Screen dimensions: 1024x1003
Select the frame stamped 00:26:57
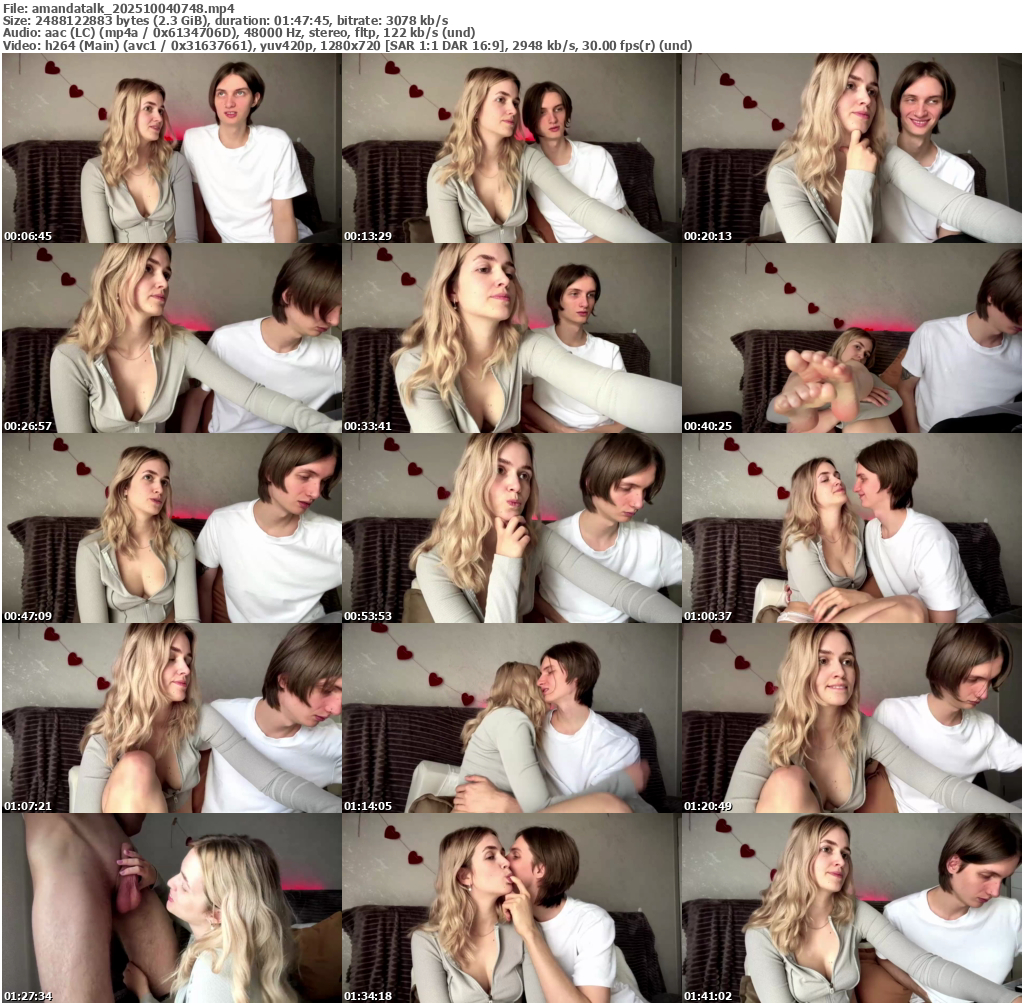pos(171,338)
